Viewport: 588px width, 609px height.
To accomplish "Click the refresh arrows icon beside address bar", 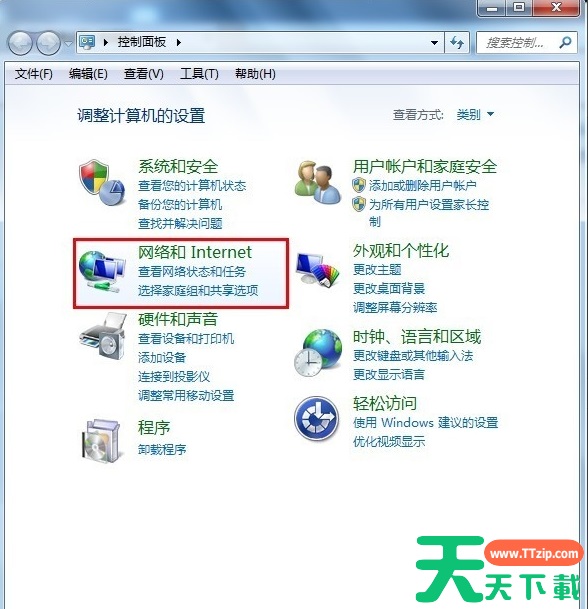I will tap(457, 42).
